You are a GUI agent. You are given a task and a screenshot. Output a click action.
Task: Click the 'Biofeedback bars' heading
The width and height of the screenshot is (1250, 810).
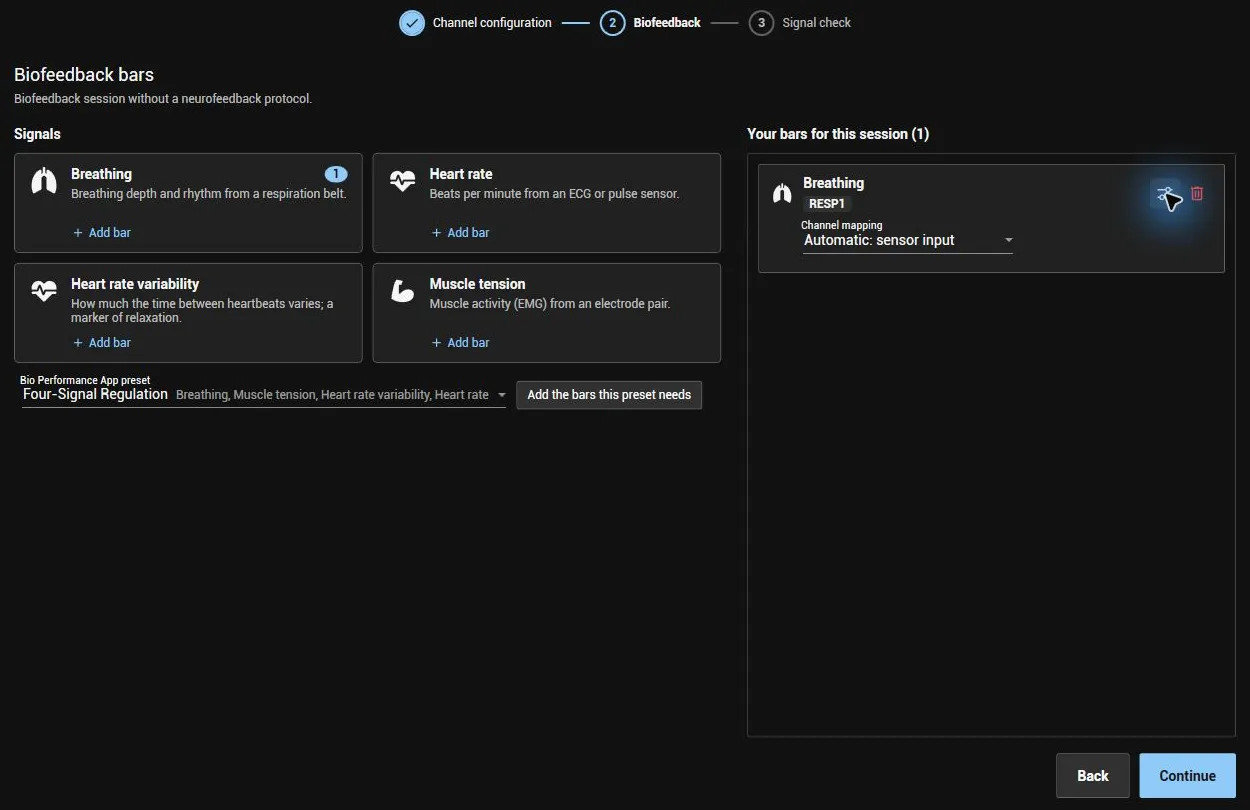(x=84, y=75)
